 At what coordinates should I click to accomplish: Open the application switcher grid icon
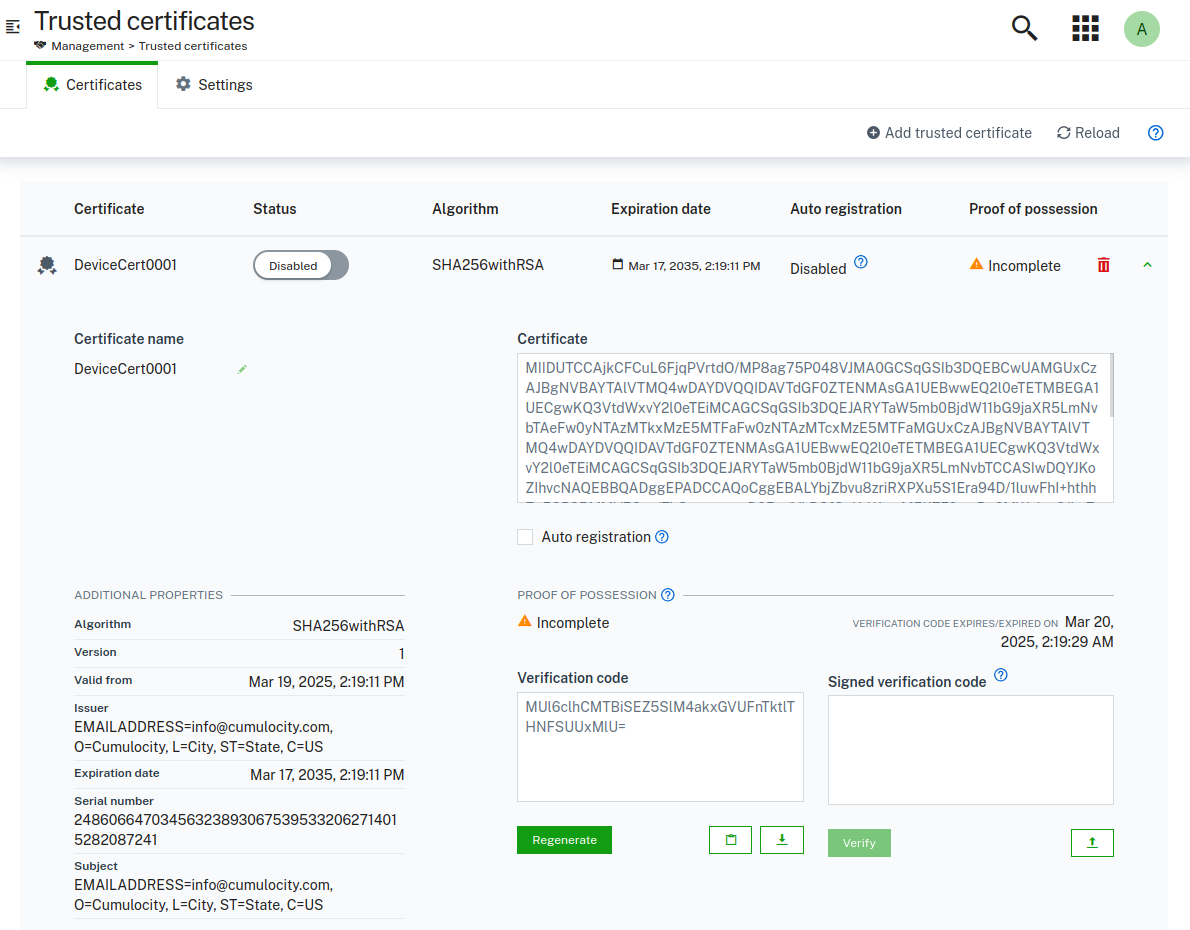[1085, 29]
